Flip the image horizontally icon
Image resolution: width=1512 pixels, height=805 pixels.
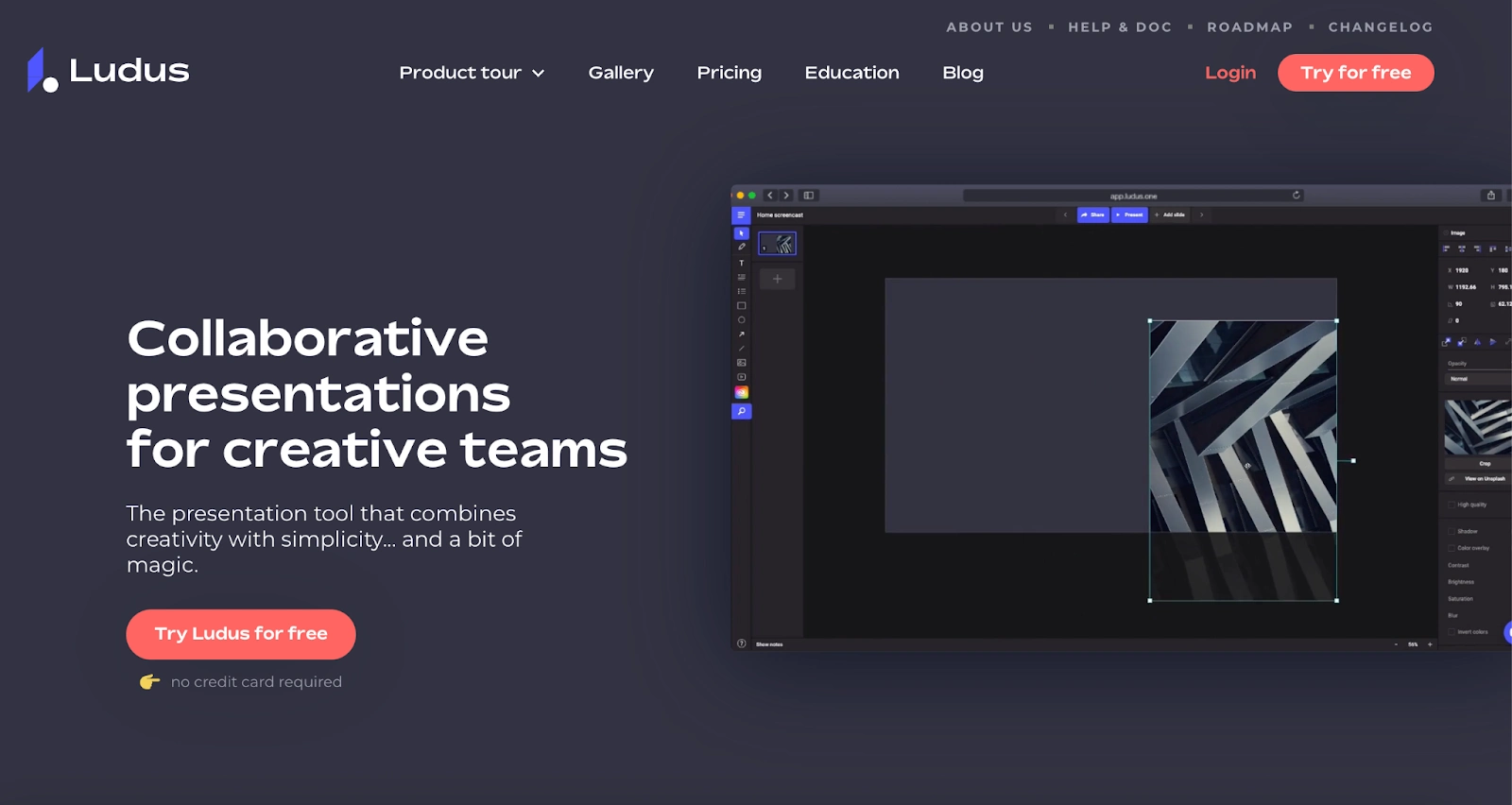click(1477, 342)
